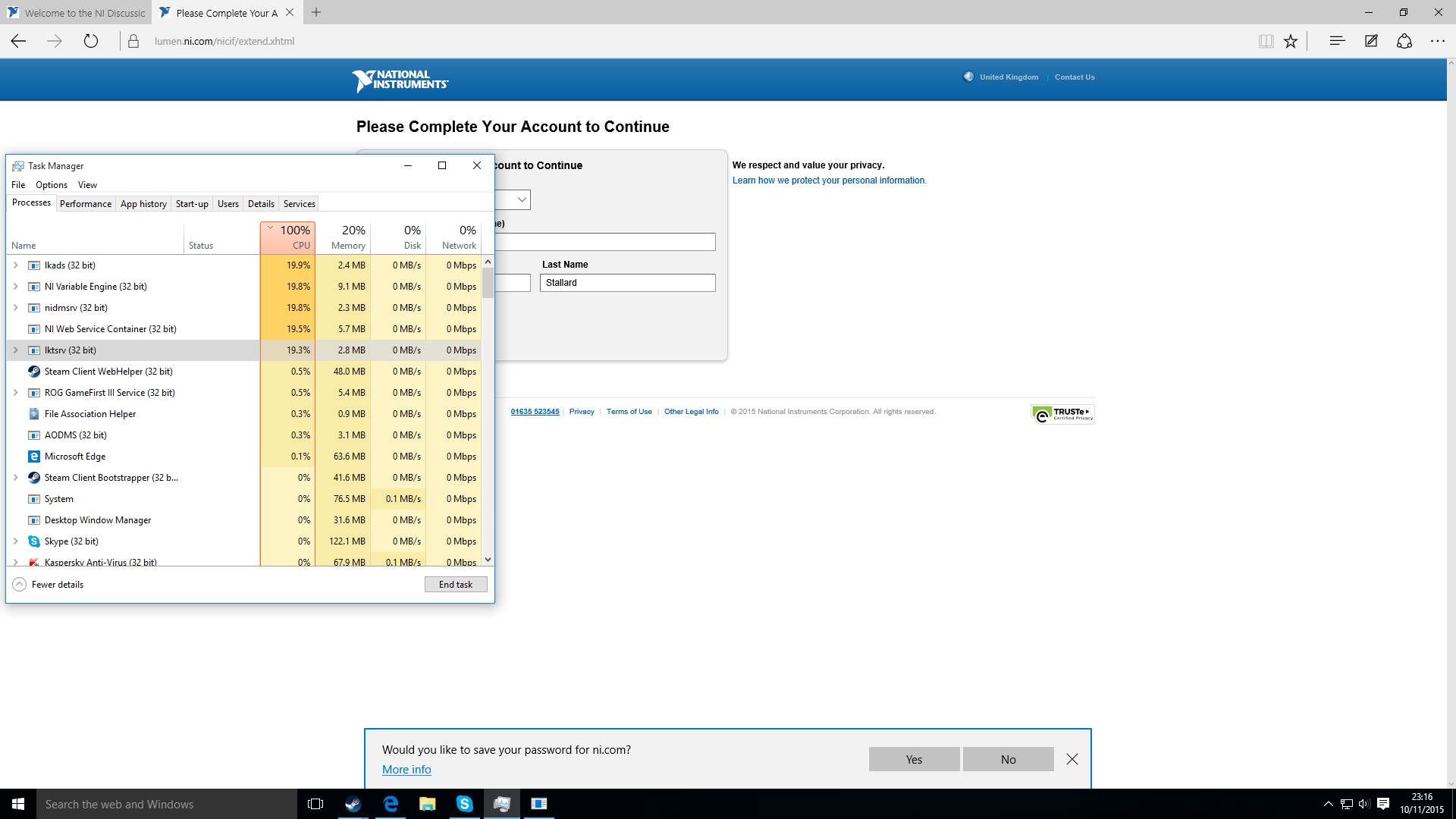Switch to the Performance tab
Viewport: 1456px width, 819px height.
86,204
